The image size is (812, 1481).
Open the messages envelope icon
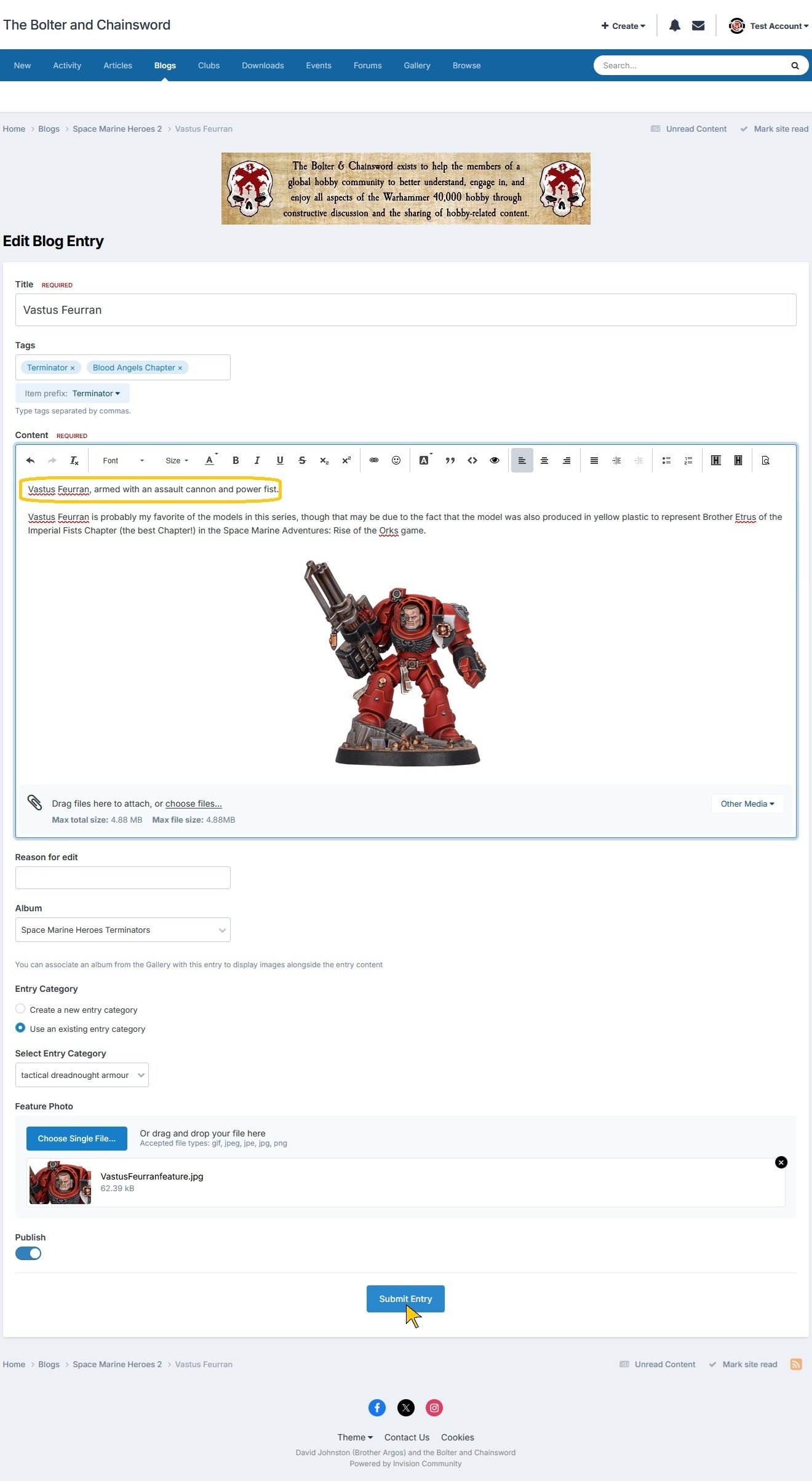point(698,26)
